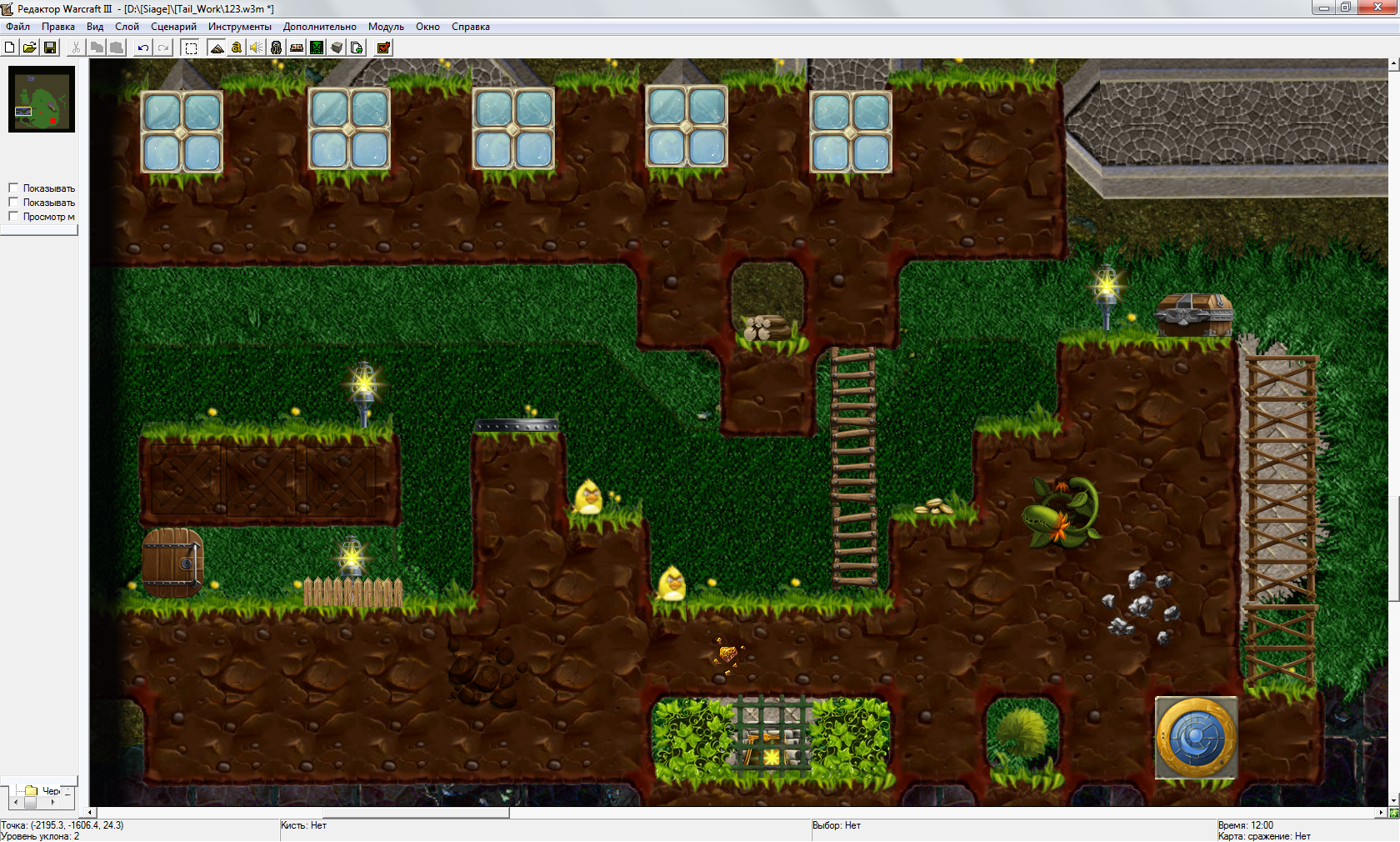Enable the Просмотр м checkbox
The image size is (1400, 842).
click(13, 216)
